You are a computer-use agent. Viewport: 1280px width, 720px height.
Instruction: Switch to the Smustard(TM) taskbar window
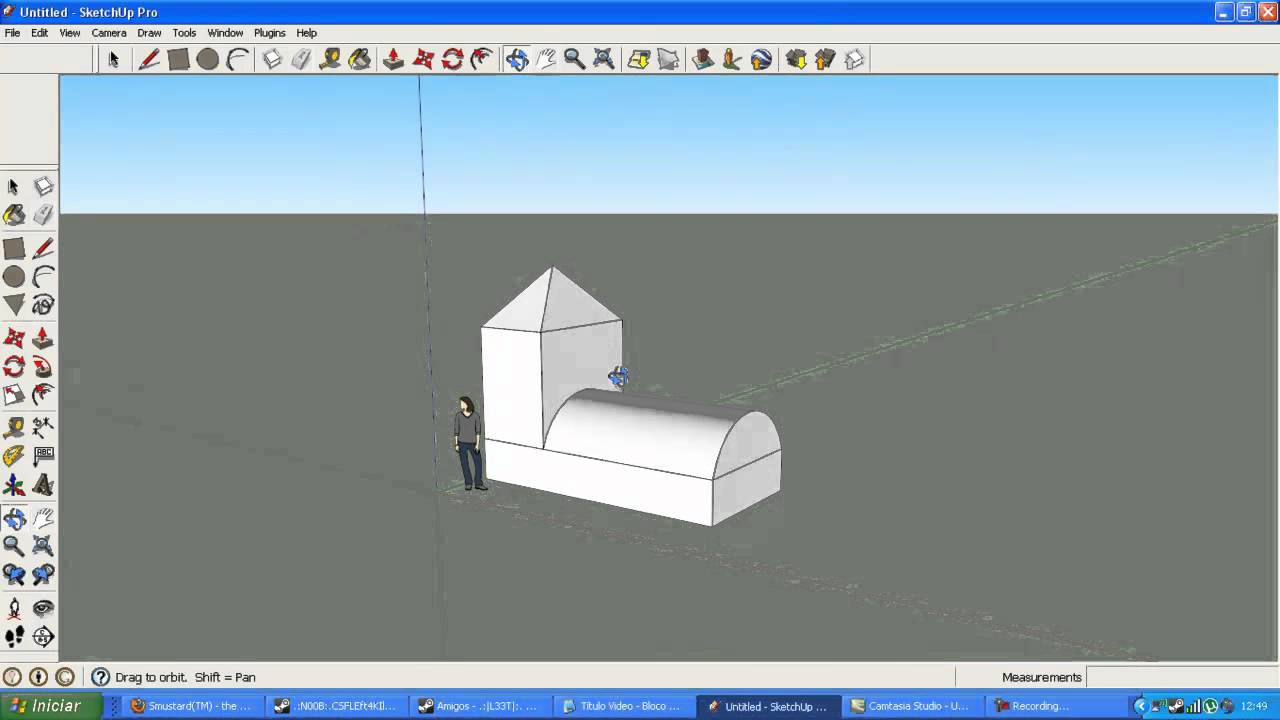coord(192,706)
